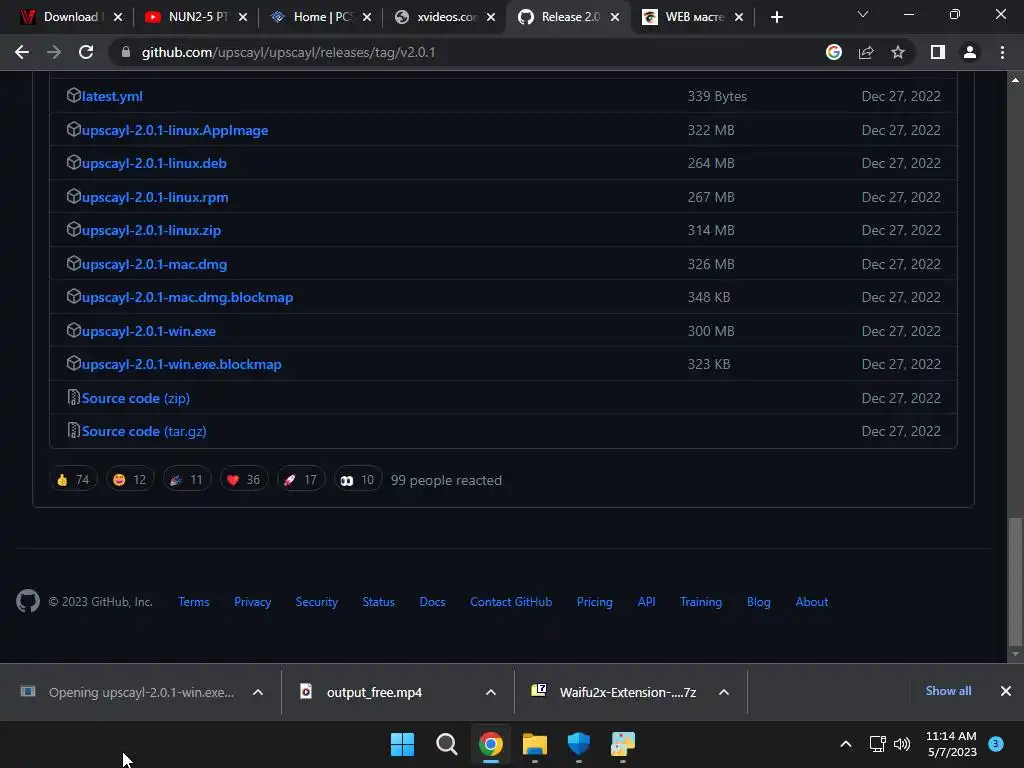Click the scrollbar up arrow
Screen dimensions: 1024x768
[1015, 80]
